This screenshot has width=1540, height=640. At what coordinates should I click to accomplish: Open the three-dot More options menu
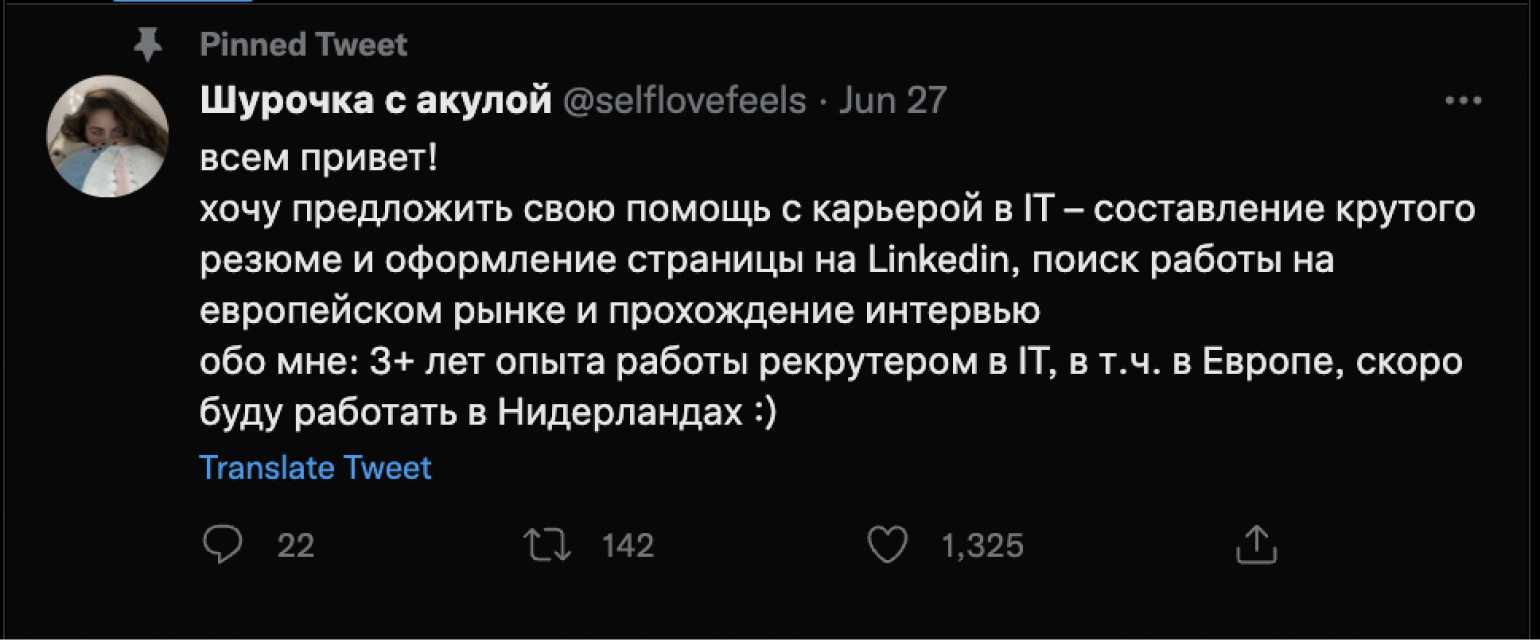[x=1463, y=101]
